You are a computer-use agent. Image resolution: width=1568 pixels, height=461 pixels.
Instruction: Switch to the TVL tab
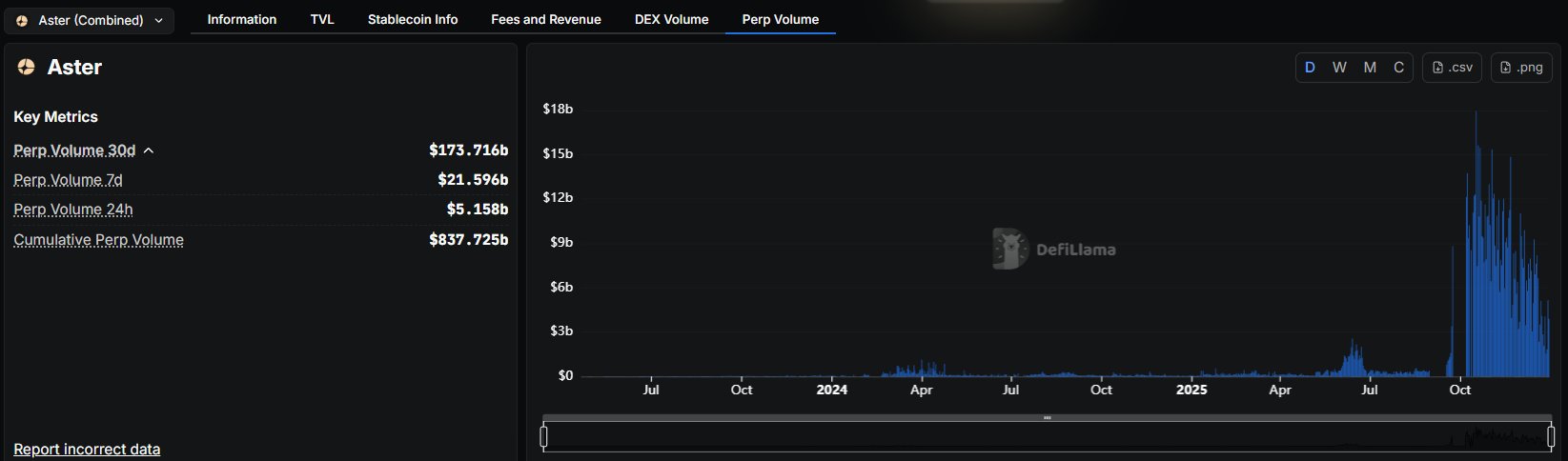point(322,19)
